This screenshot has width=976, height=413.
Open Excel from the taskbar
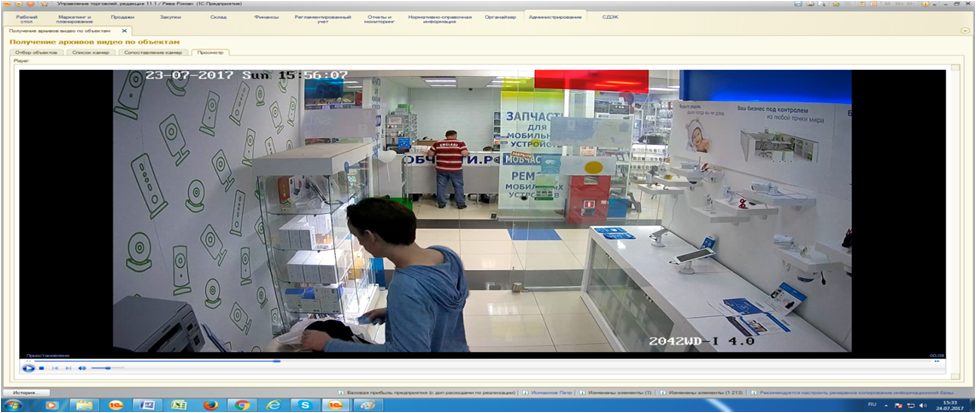[x=179, y=405]
